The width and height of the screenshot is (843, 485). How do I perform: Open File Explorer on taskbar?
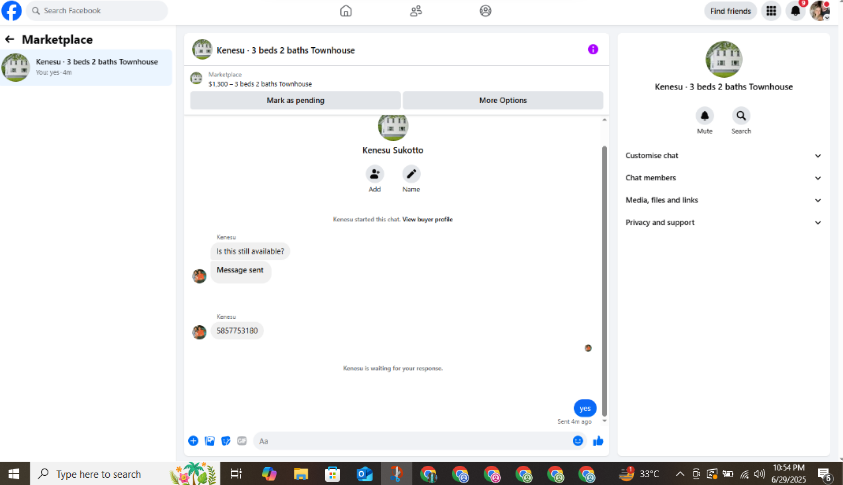[301, 474]
